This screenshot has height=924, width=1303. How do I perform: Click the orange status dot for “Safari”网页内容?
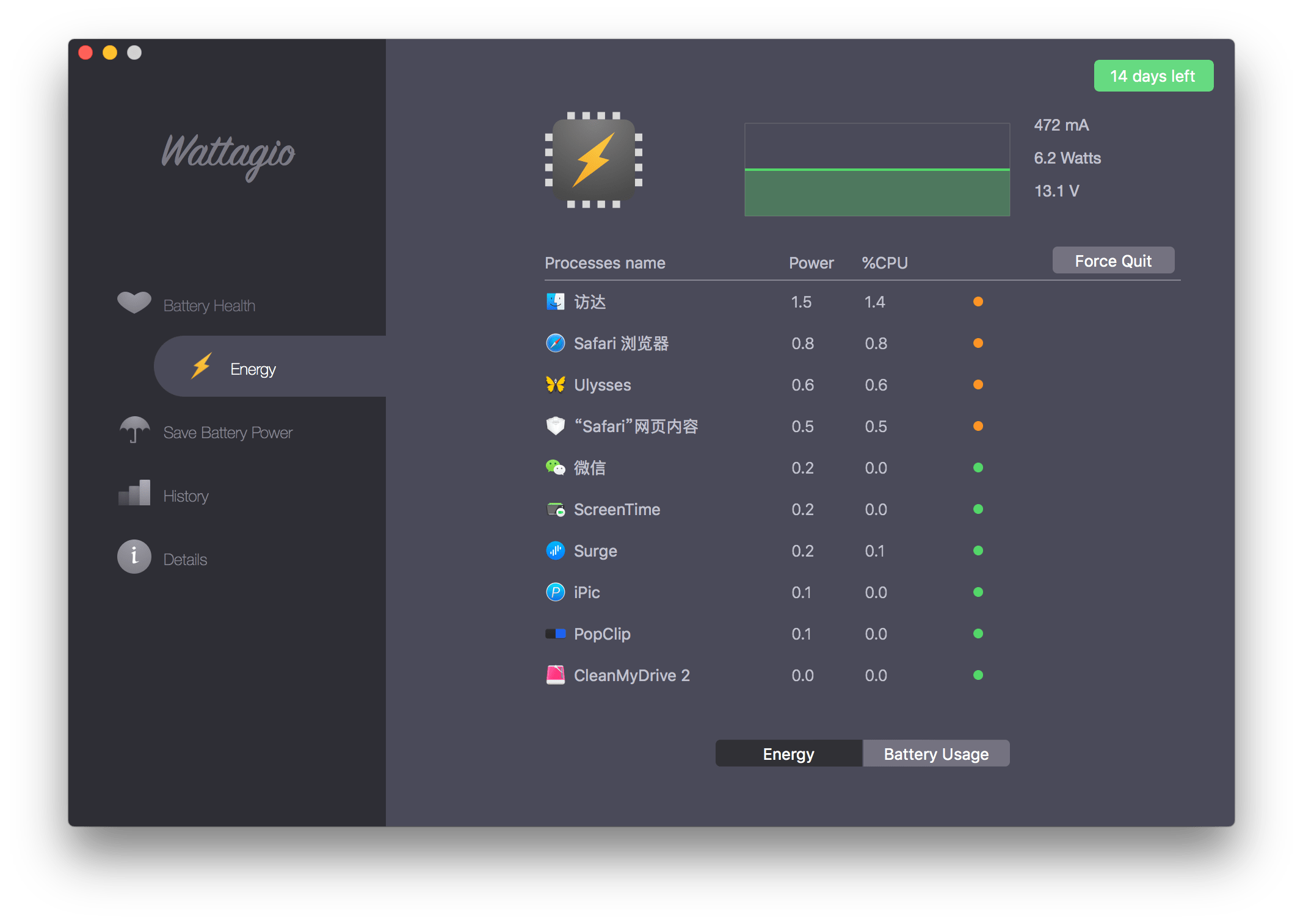978,426
